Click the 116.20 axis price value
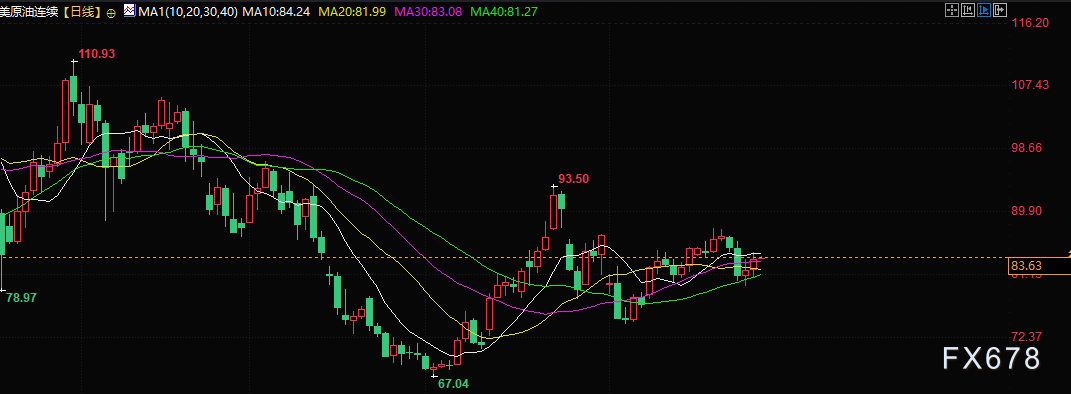This screenshot has height=394, width=1071. (x=1029, y=23)
